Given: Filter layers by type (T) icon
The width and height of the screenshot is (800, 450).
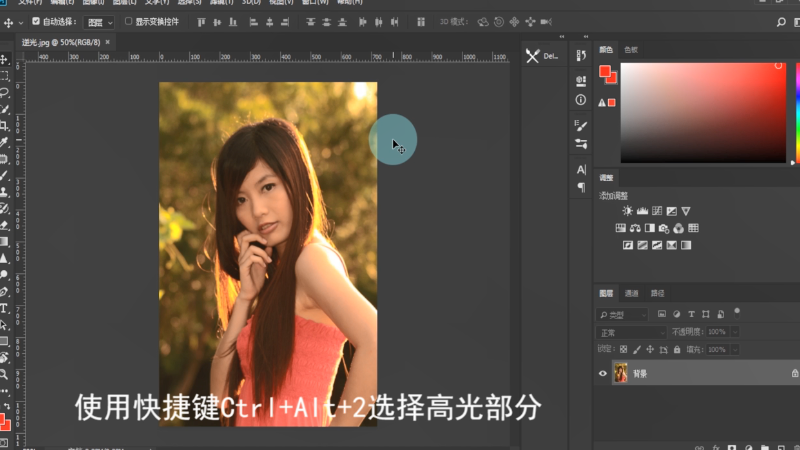Looking at the screenshot, I should point(691,314).
